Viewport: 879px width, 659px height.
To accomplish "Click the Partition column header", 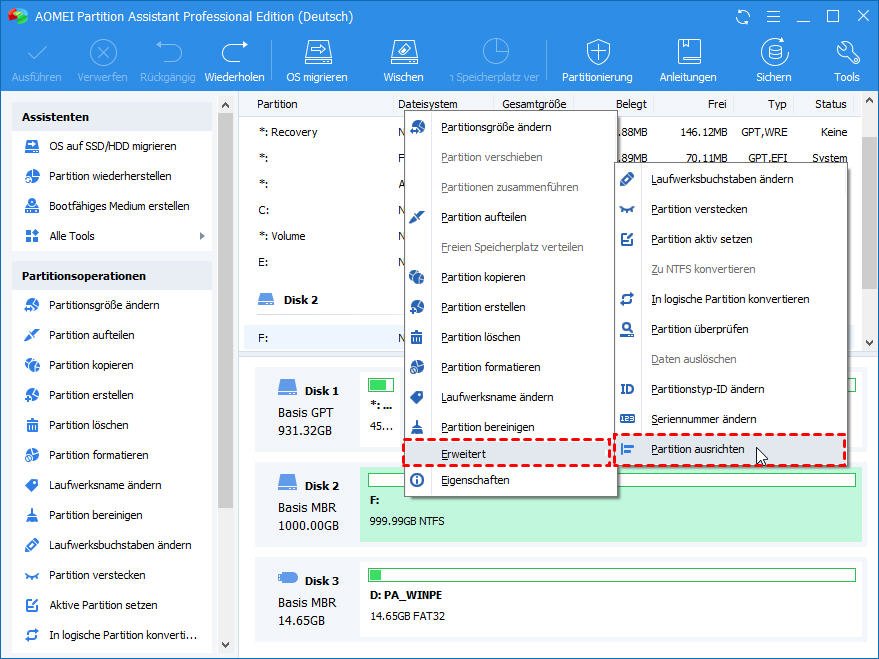I will (x=277, y=104).
